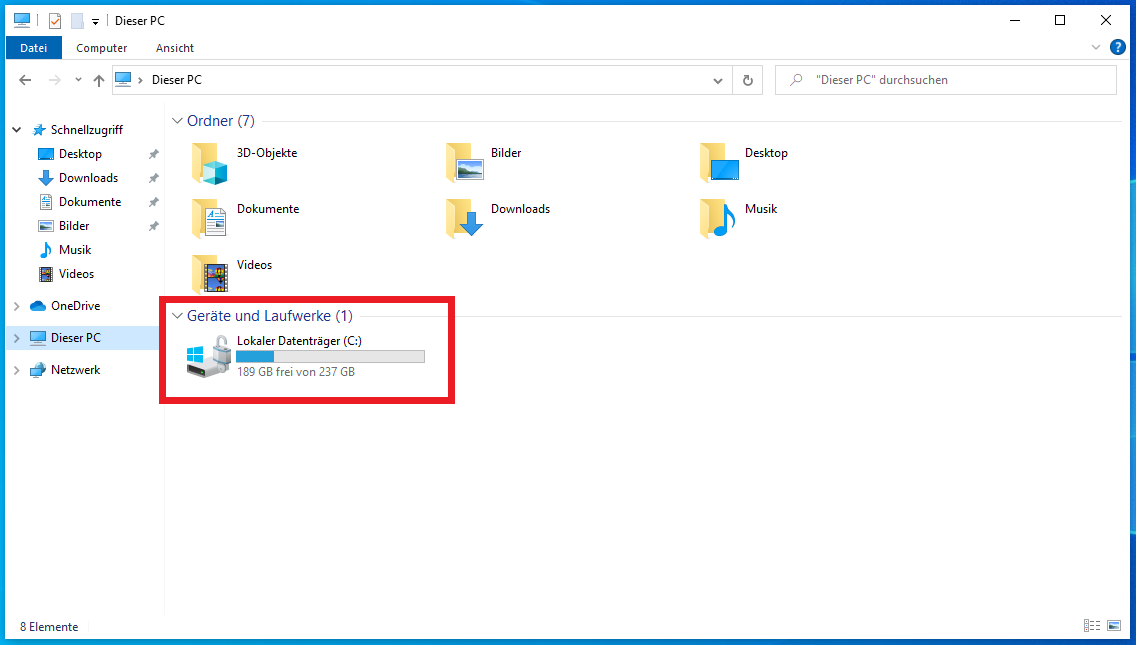This screenshot has height=645, width=1136.
Task: Click the C: drive storage usage bar
Action: tap(330, 356)
